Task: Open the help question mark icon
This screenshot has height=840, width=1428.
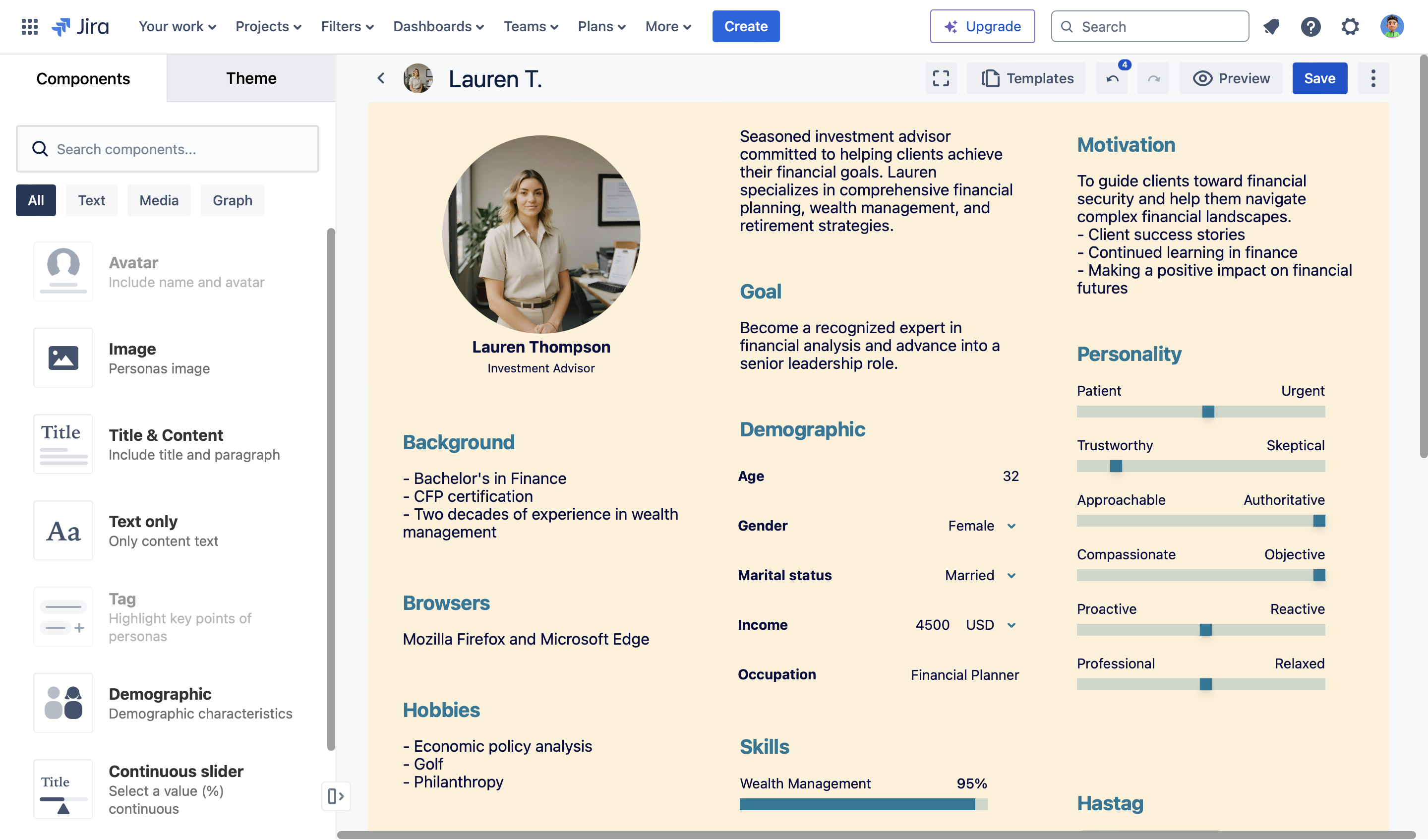Action: click(x=1310, y=27)
